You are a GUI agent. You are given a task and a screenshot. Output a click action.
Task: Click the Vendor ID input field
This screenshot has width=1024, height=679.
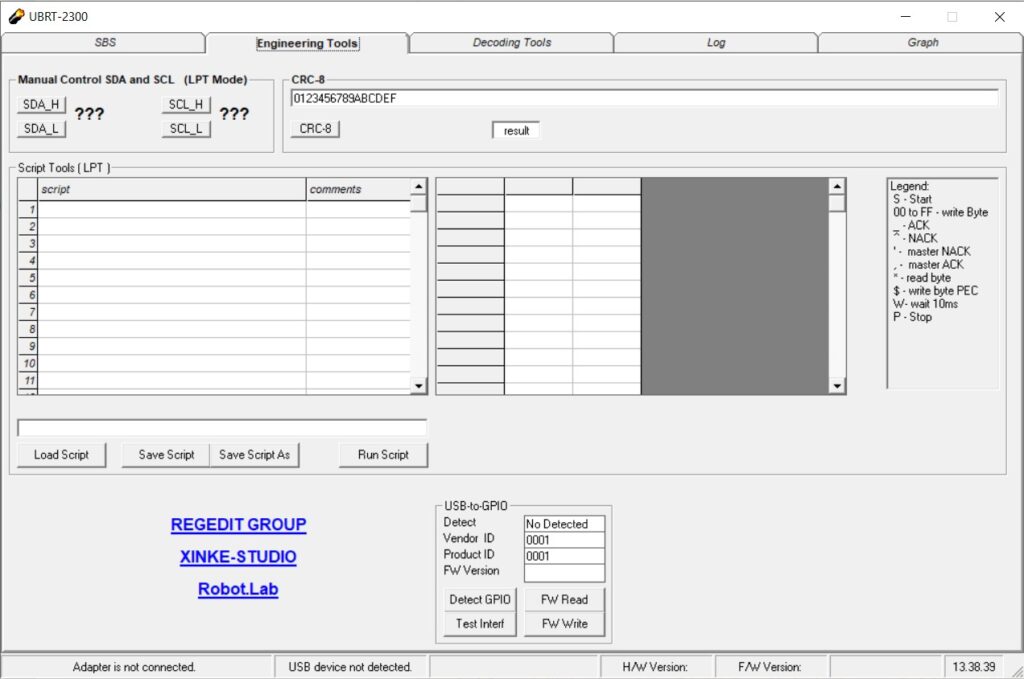(564, 540)
